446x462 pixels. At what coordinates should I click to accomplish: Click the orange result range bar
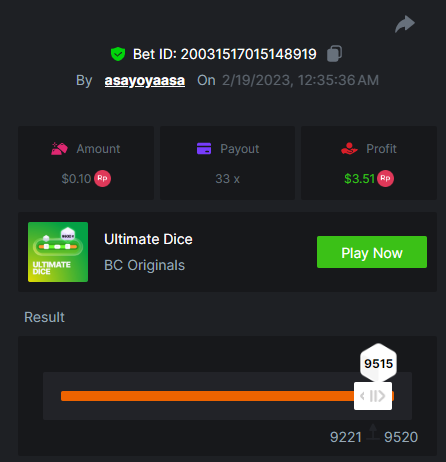tap(207, 396)
